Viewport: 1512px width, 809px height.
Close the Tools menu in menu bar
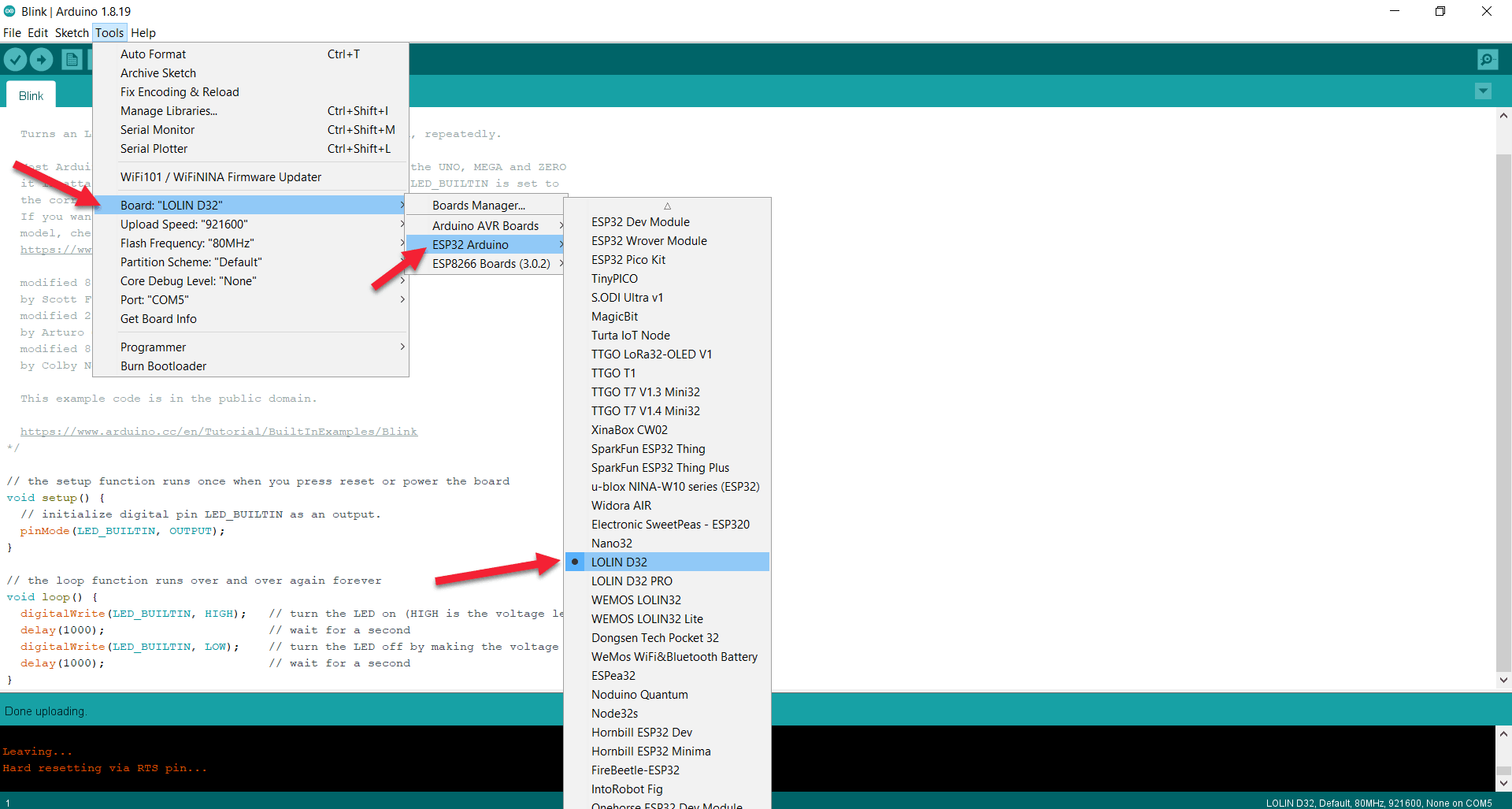point(109,33)
